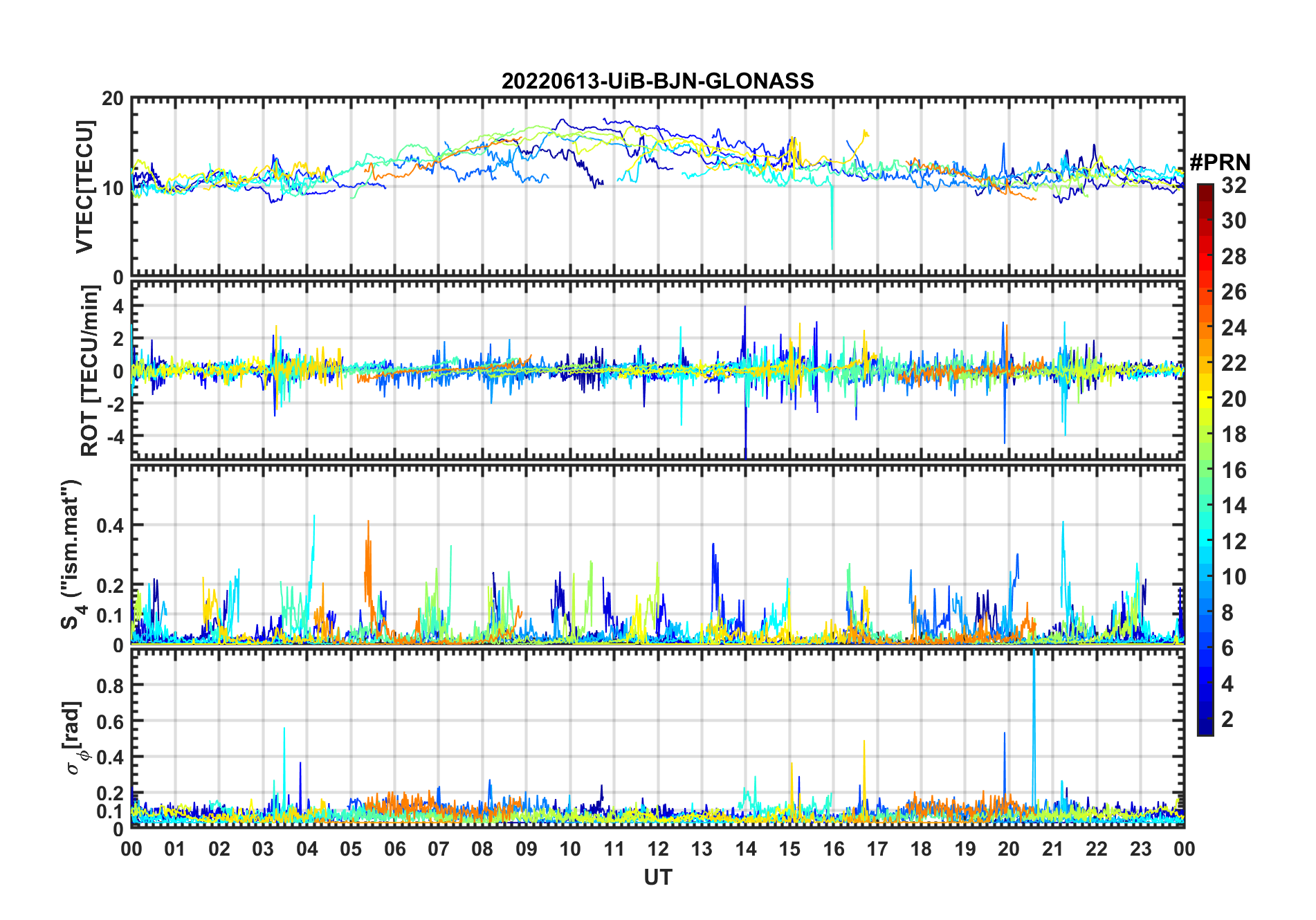Click x-axis tick label 09
This screenshot has width=1316, height=920.
527,849
